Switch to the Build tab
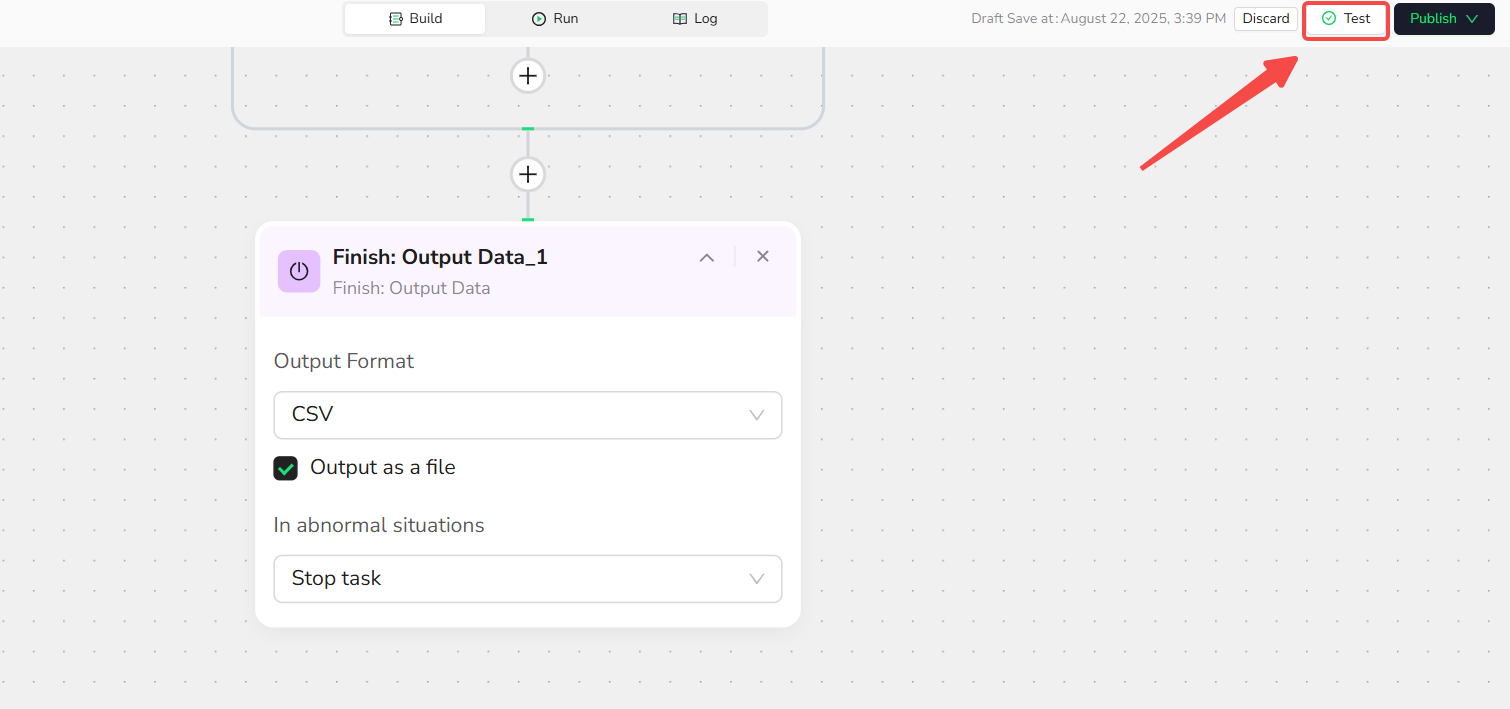Image resolution: width=1510 pixels, height=709 pixels. tap(415, 18)
